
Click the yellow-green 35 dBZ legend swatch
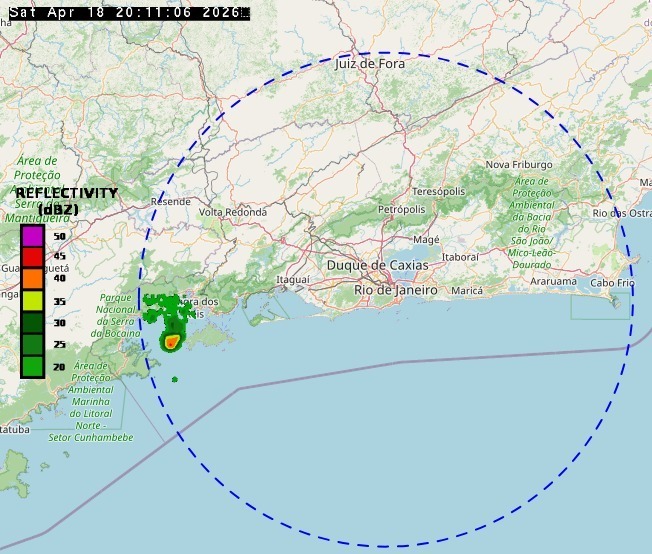[33, 301]
